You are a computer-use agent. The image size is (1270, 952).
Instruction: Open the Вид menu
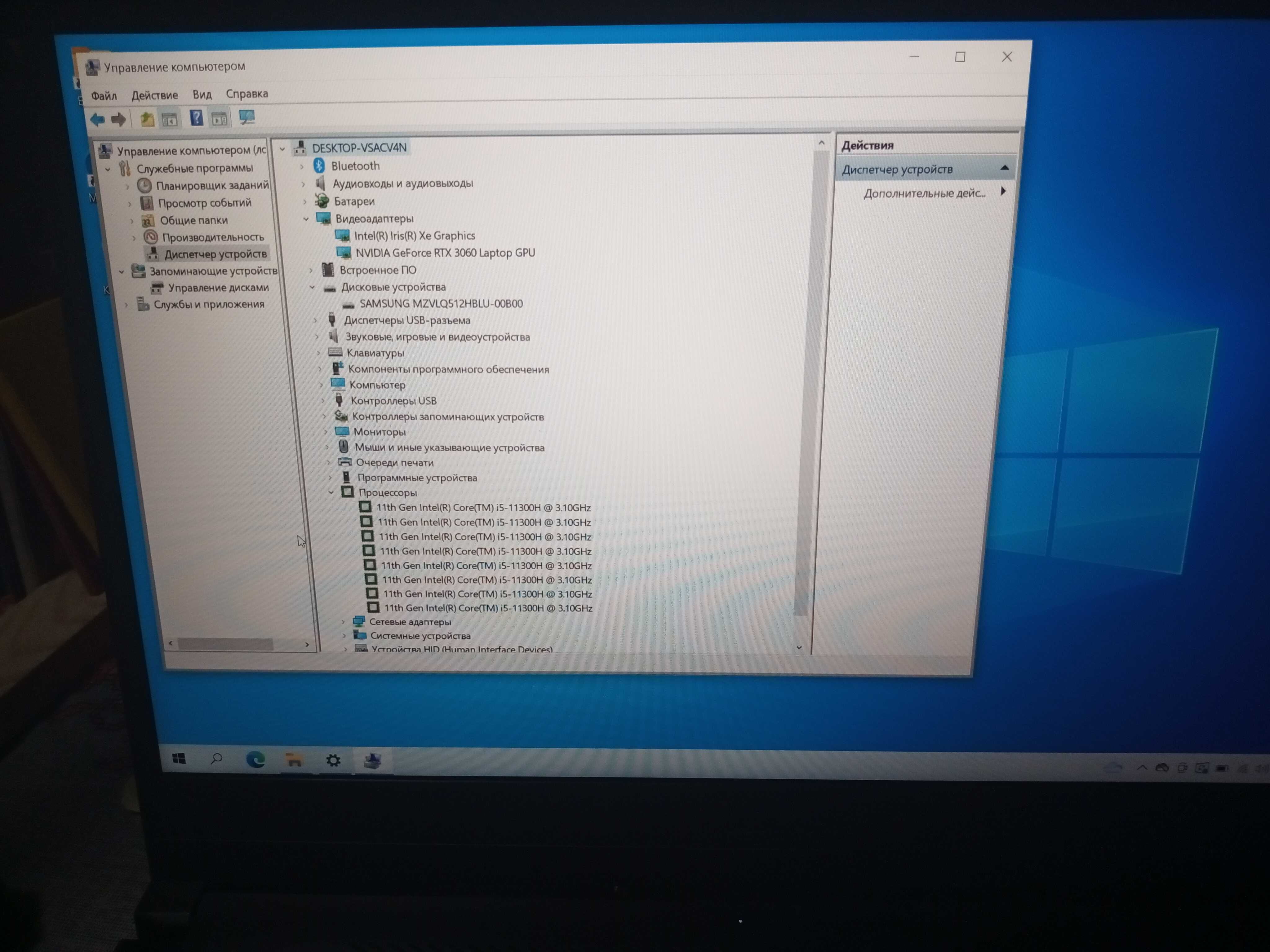pyautogui.click(x=202, y=95)
